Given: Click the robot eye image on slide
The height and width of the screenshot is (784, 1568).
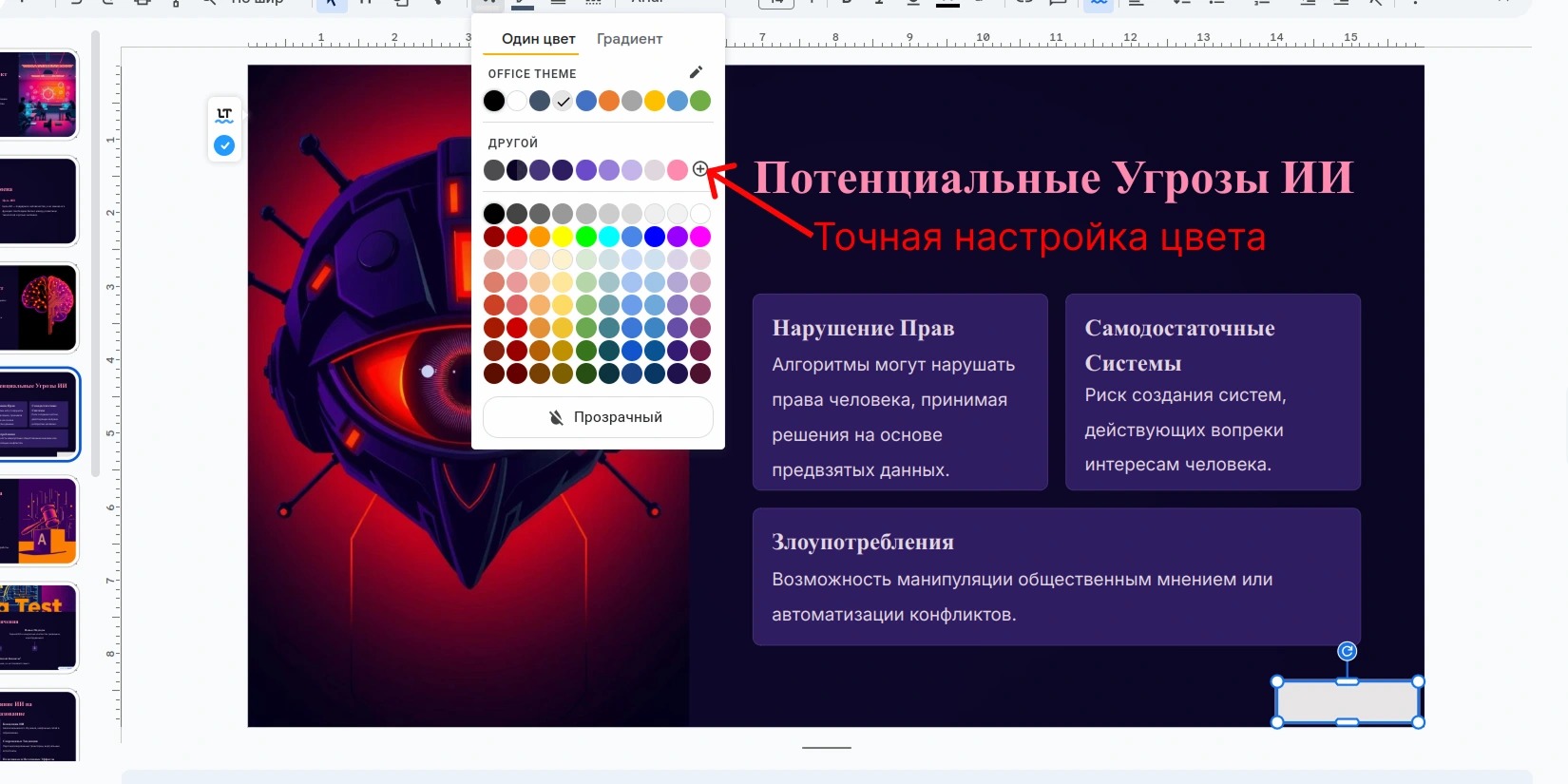Looking at the screenshot, I should [468, 396].
